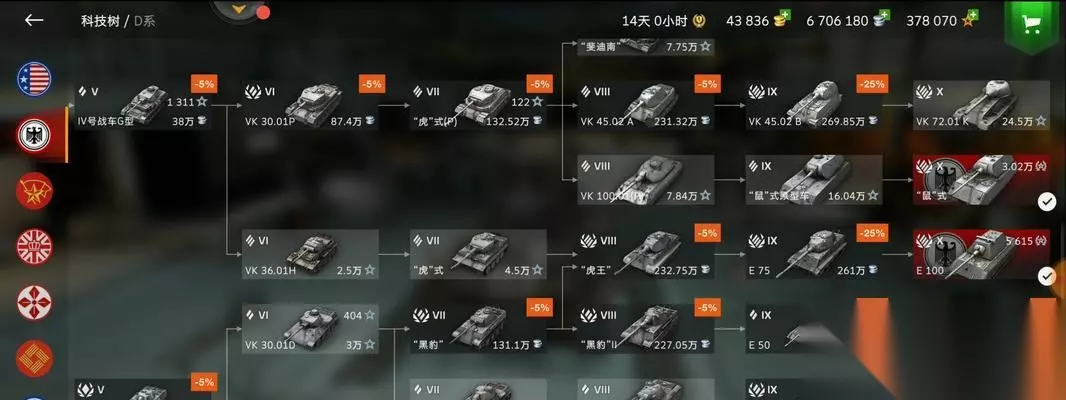Screen dimensions: 1066x400
Task: Click the checkmark on E 100 tank
Action: (x=1047, y=276)
